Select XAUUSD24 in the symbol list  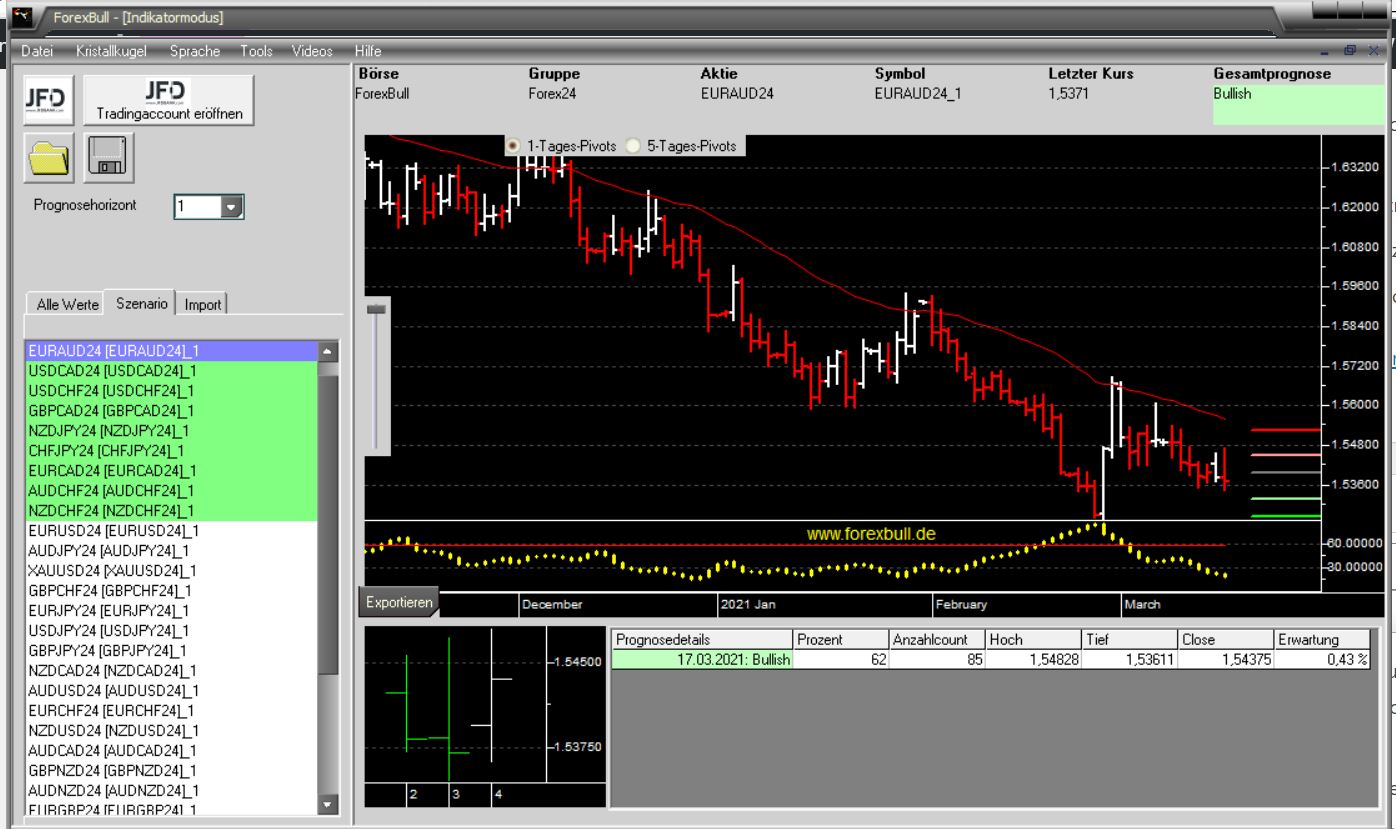pos(112,570)
